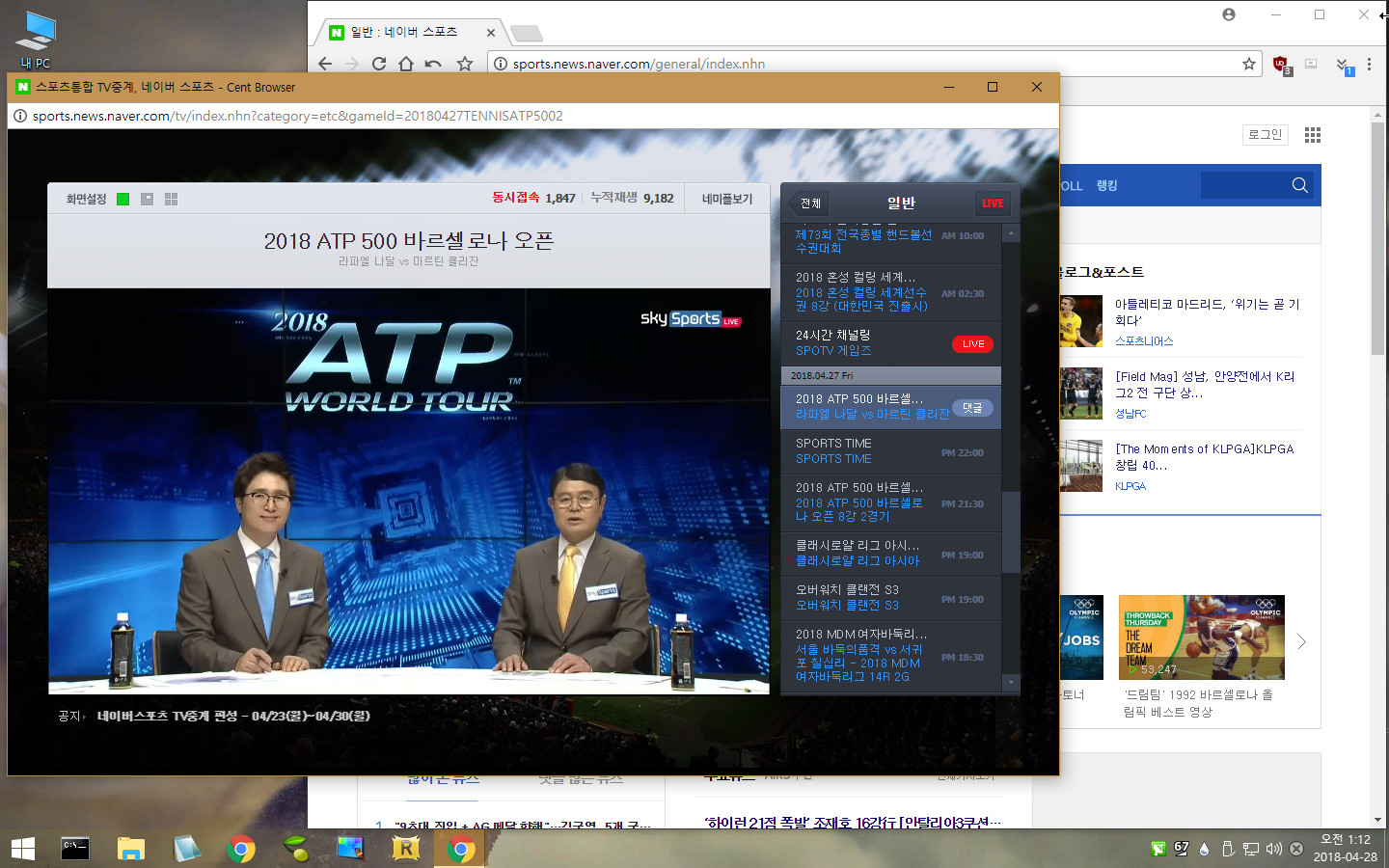Click search input field on blue bar
Image resolution: width=1389 pixels, height=868 pixels.
click(x=1244, y=185)
